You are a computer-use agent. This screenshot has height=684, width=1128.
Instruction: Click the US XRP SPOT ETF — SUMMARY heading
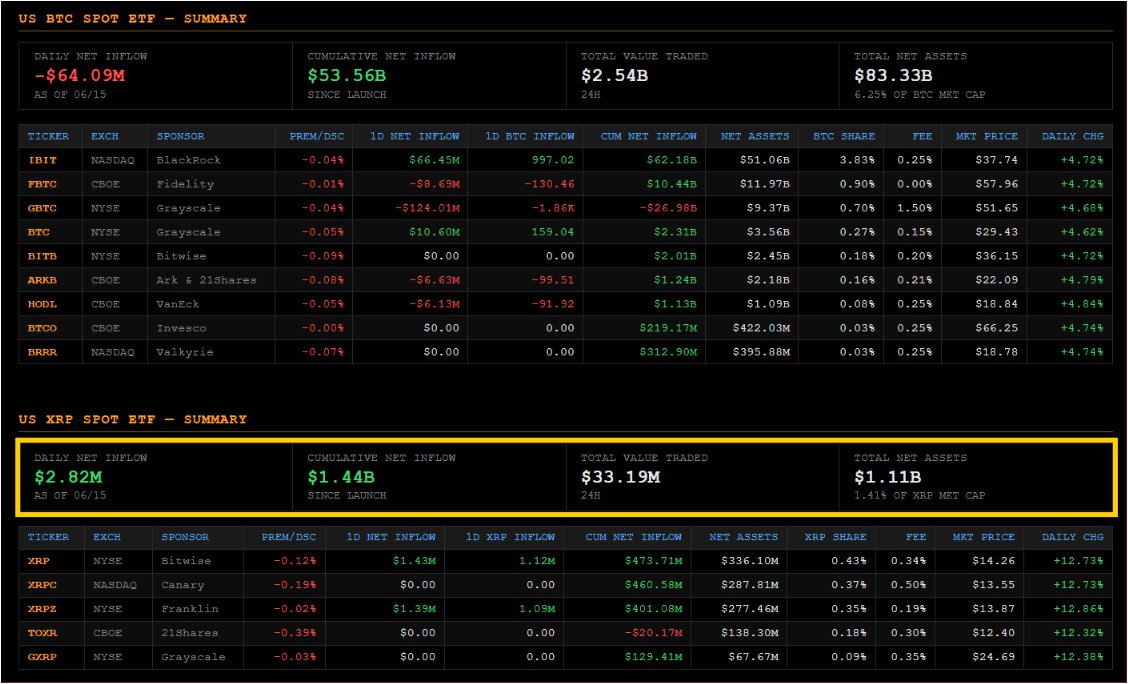pos(132,419)
